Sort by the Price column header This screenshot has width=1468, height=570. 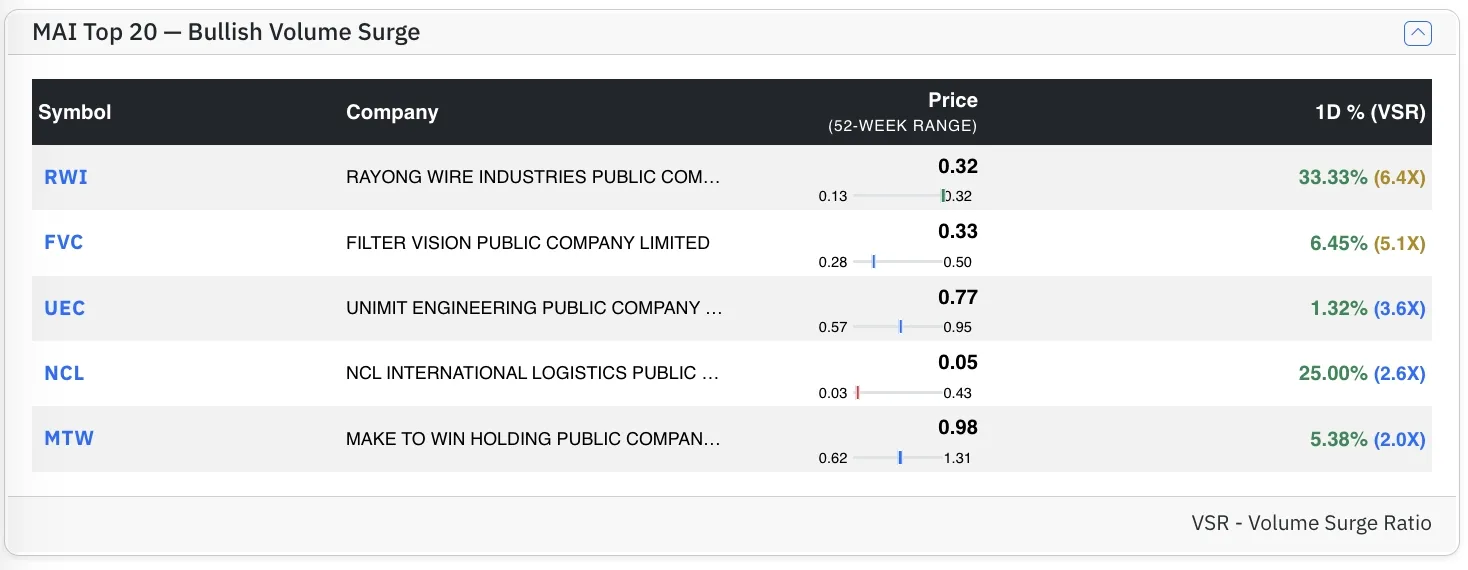[x=953, y=100]
